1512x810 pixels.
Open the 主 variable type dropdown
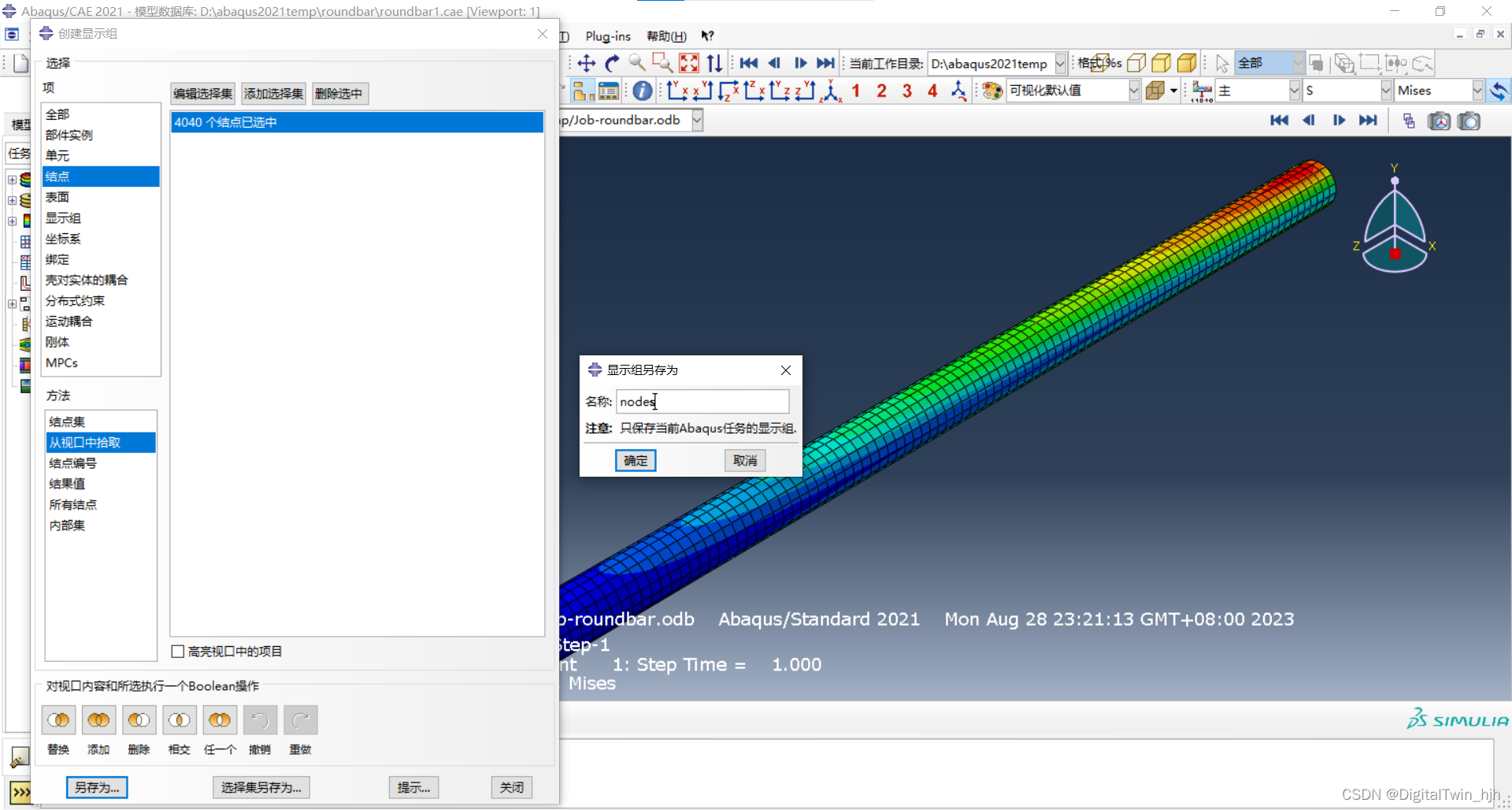point(1294,91)
